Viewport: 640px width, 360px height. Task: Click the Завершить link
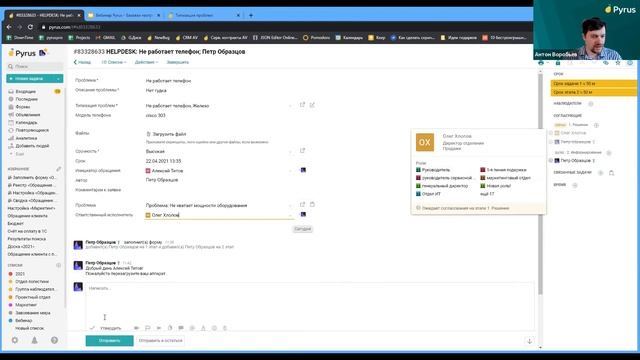(178, 62)
